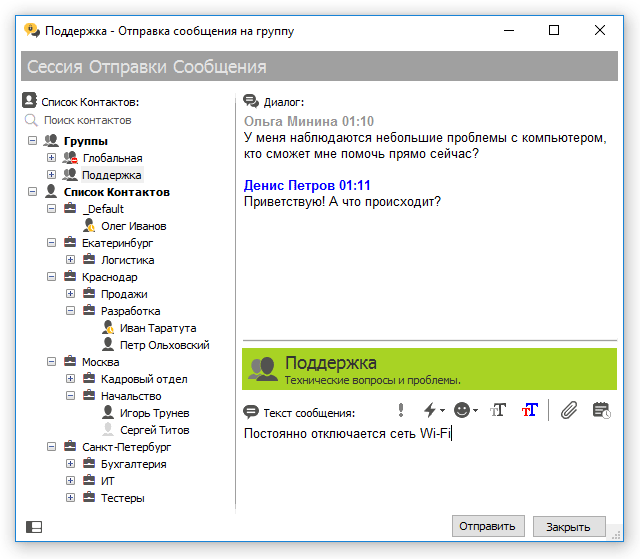Click the Закрыть button
This screenshot has height=559, width=640.
[569, 527]
